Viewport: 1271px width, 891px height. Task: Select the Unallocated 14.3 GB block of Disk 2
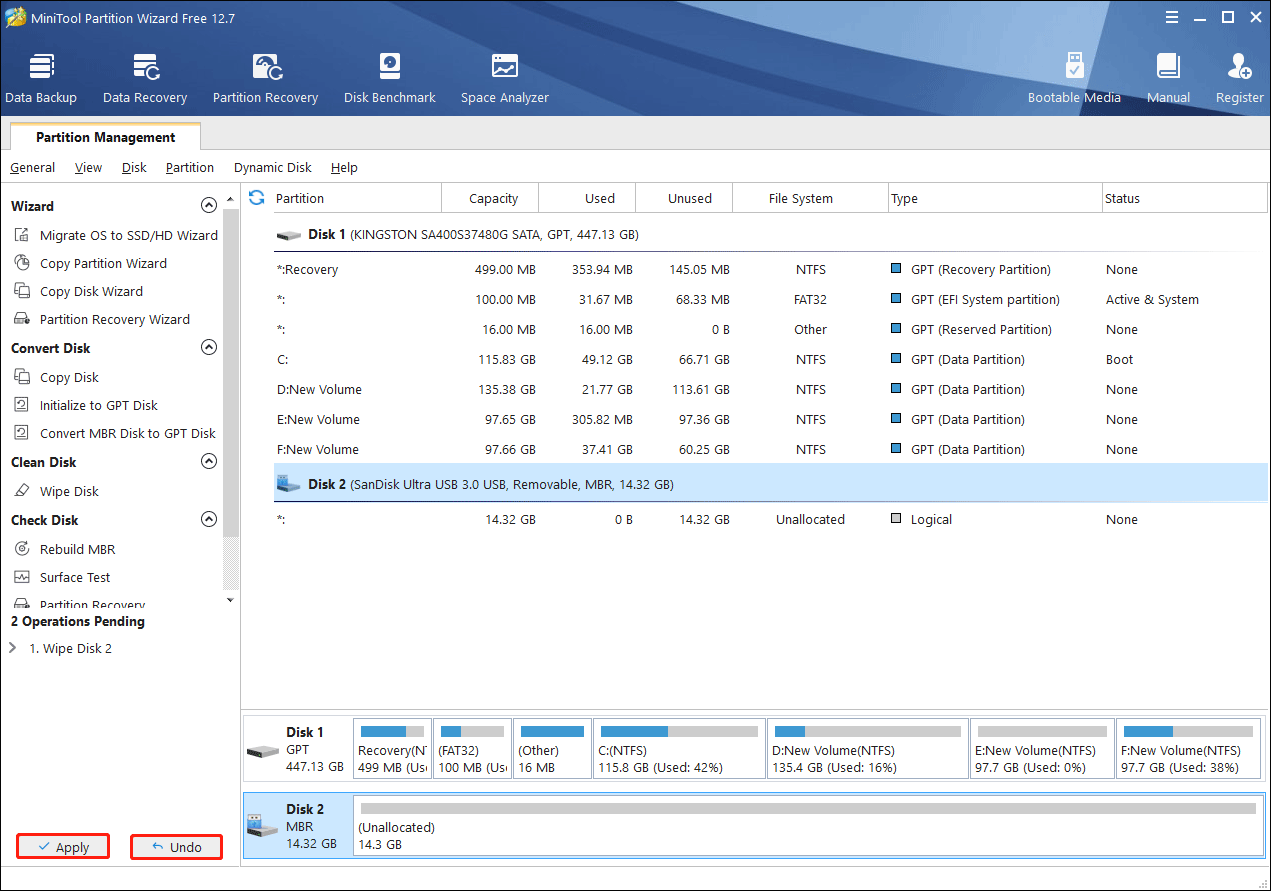(808, 826)
